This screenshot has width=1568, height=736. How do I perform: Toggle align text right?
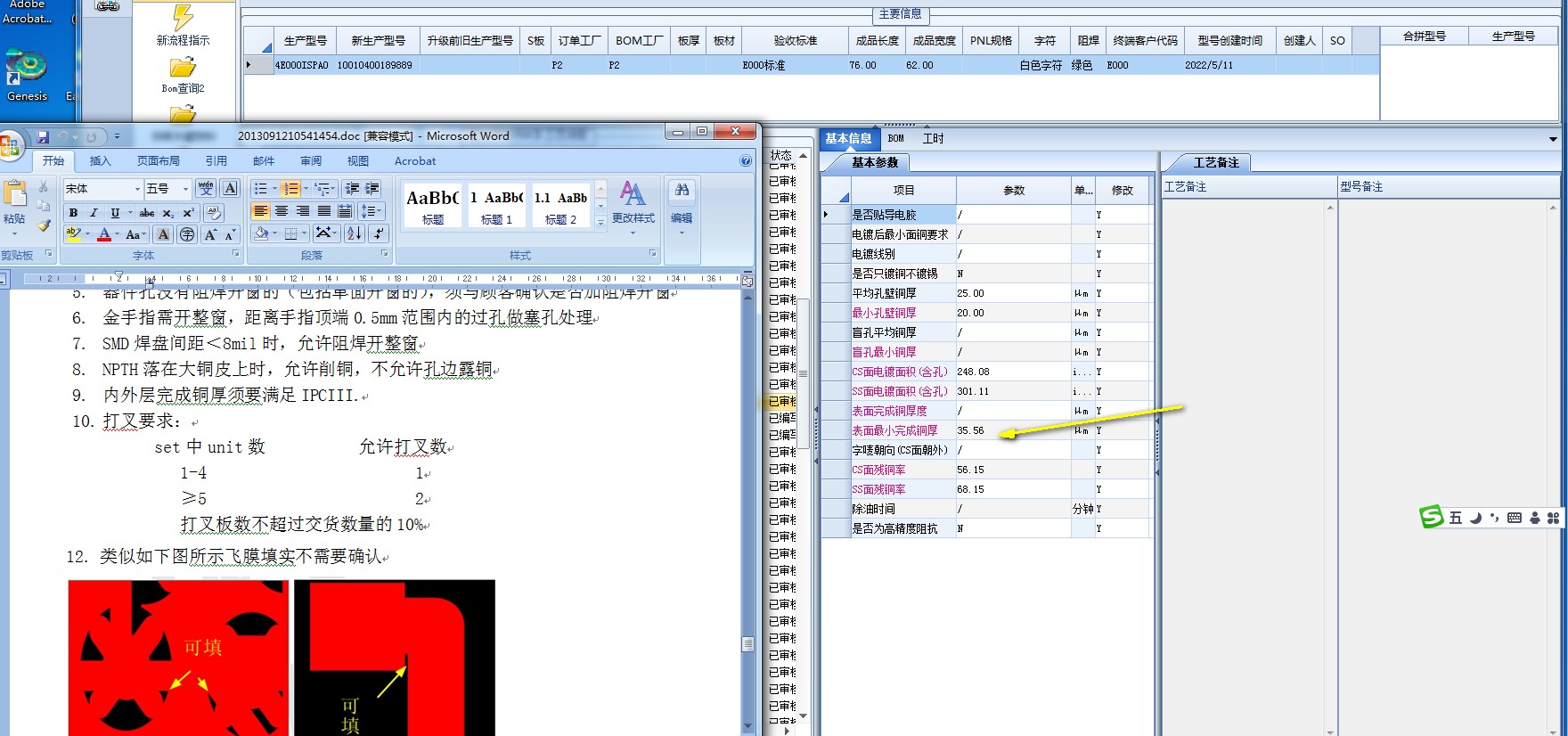point(303,211)
